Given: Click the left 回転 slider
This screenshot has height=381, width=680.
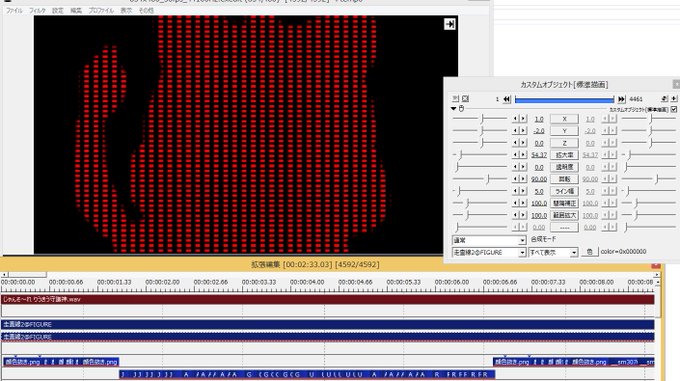Looking at the screenshot, I should pos(480,179).
